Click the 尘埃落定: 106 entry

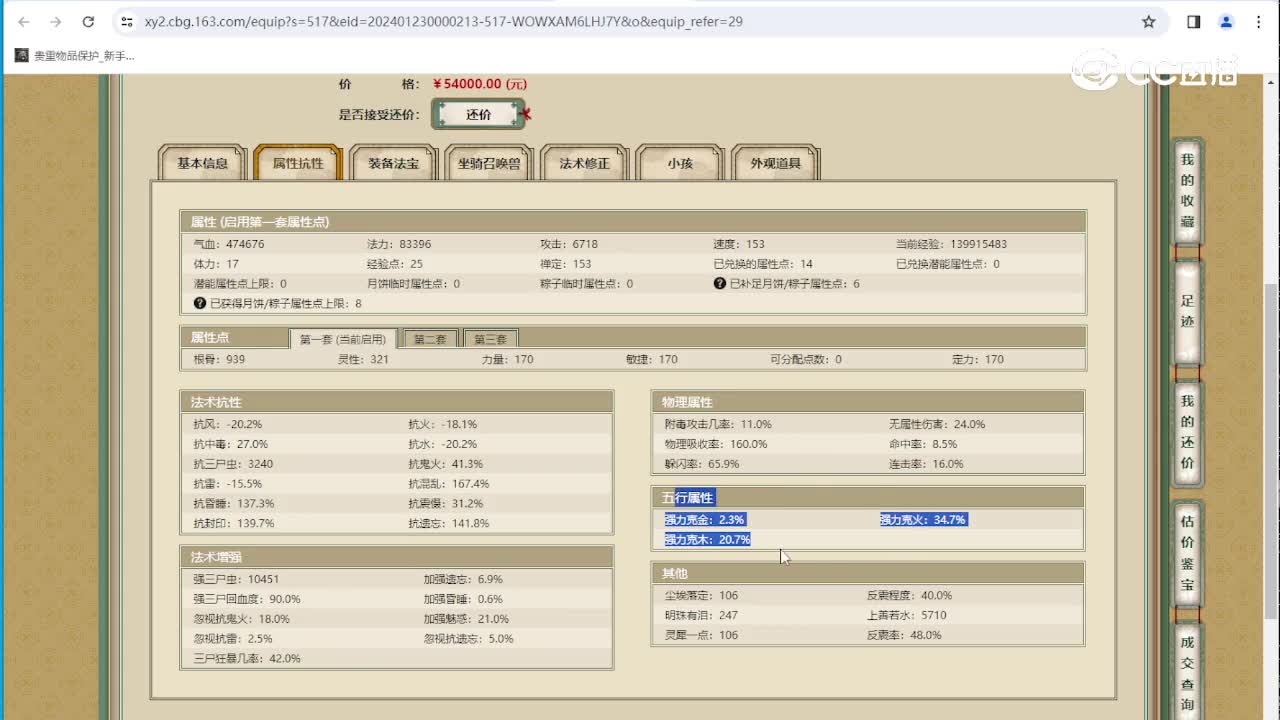tap(700, 595)
